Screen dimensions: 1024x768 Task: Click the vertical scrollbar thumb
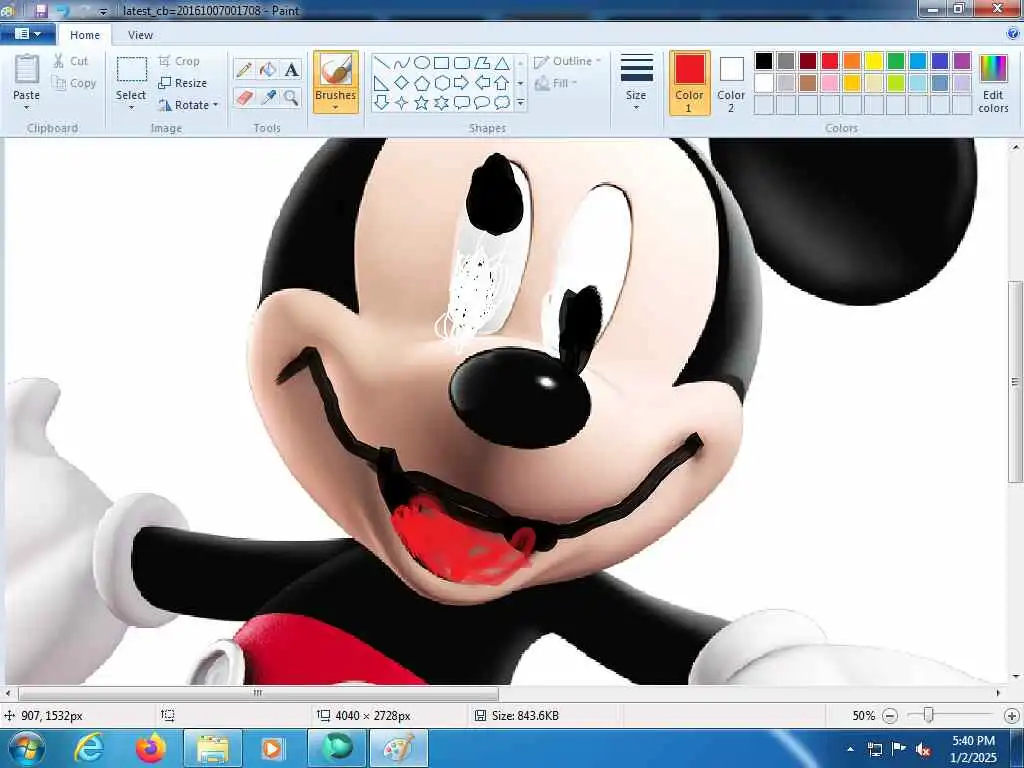click(1015, 382)
